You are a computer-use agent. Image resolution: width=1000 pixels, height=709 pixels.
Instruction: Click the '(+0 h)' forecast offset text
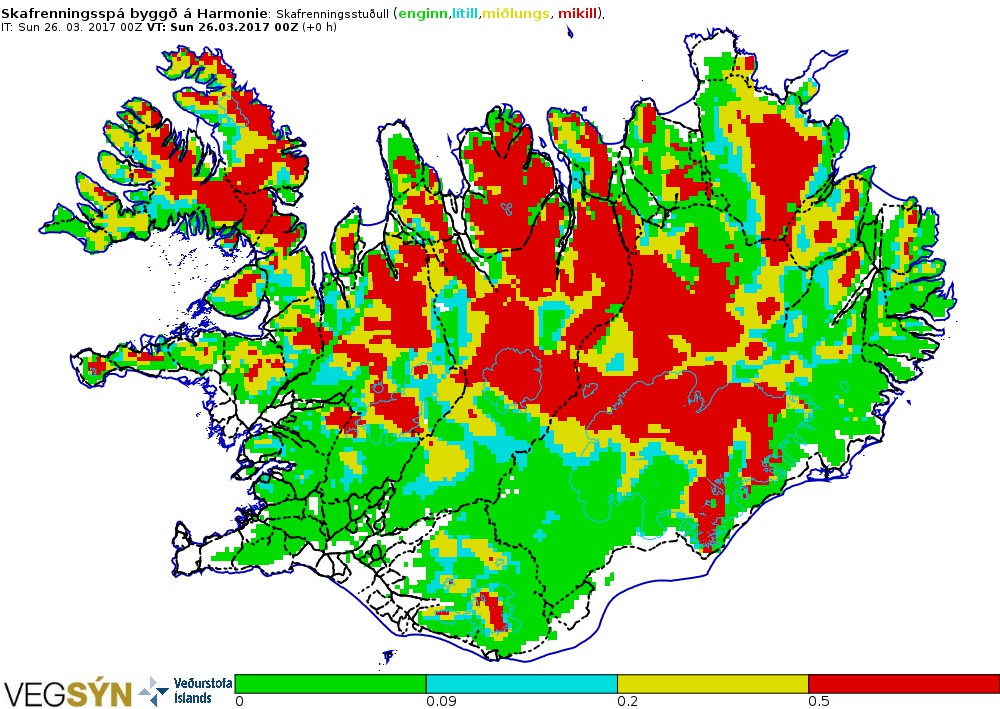pos(320,27)
